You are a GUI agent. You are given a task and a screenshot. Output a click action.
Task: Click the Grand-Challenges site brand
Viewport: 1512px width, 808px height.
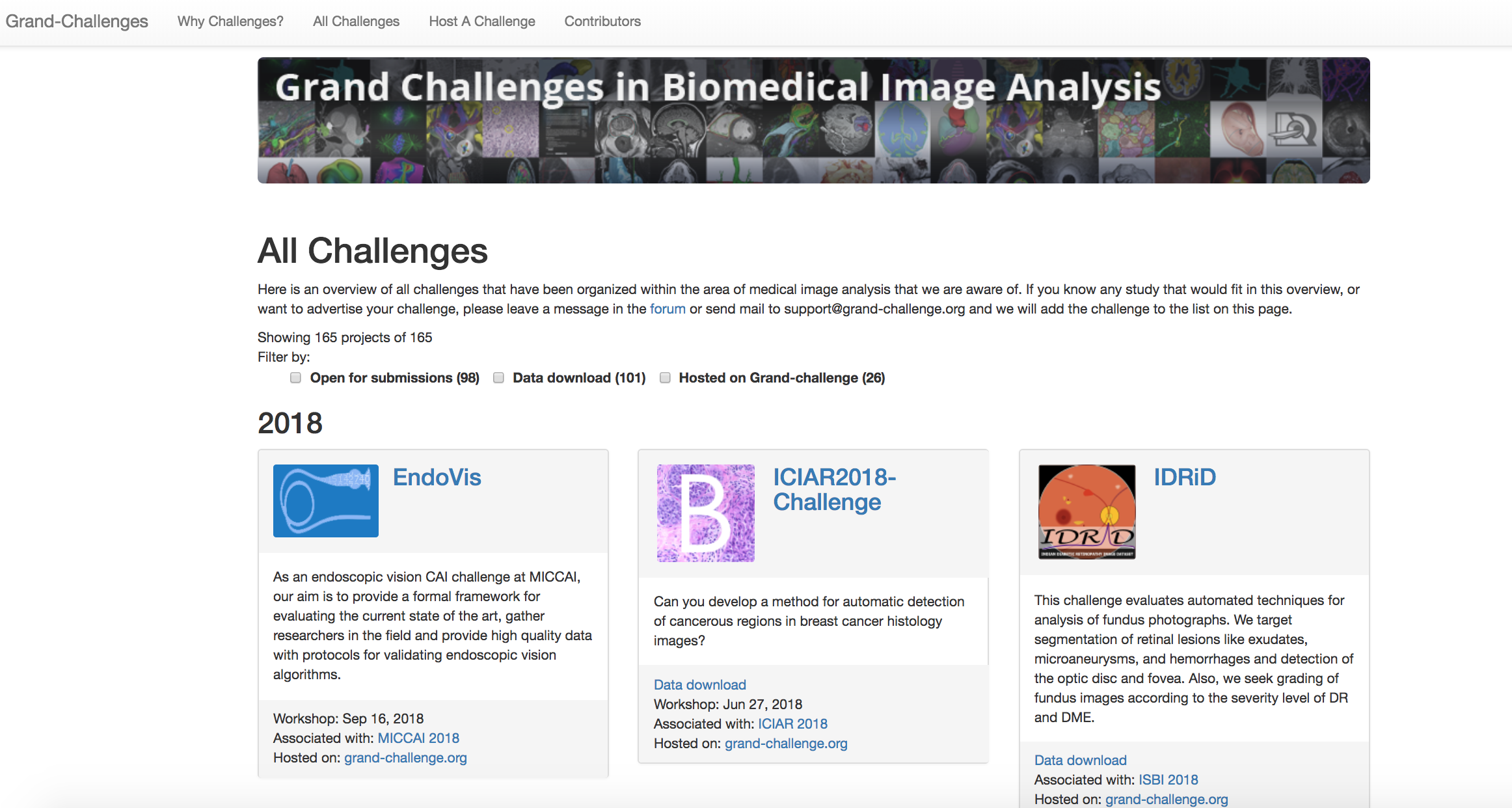point(77,21)
